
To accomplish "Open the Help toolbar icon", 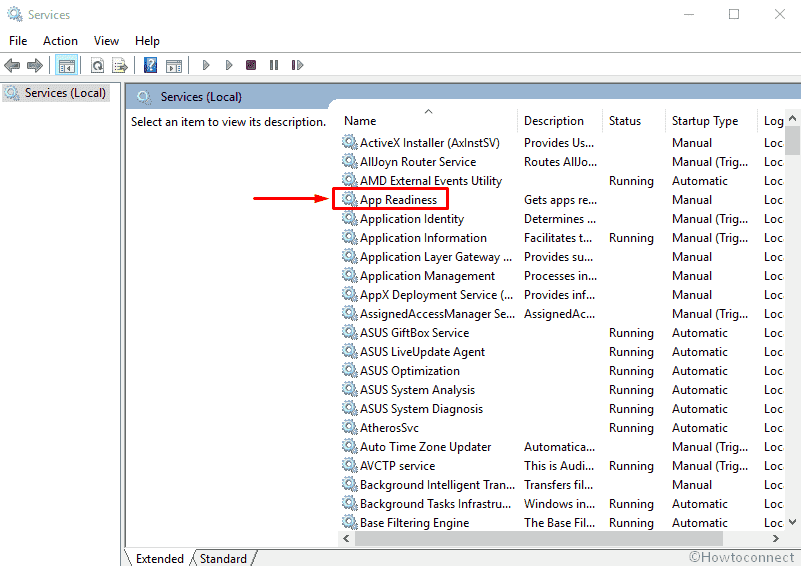I will coord(150,65).
